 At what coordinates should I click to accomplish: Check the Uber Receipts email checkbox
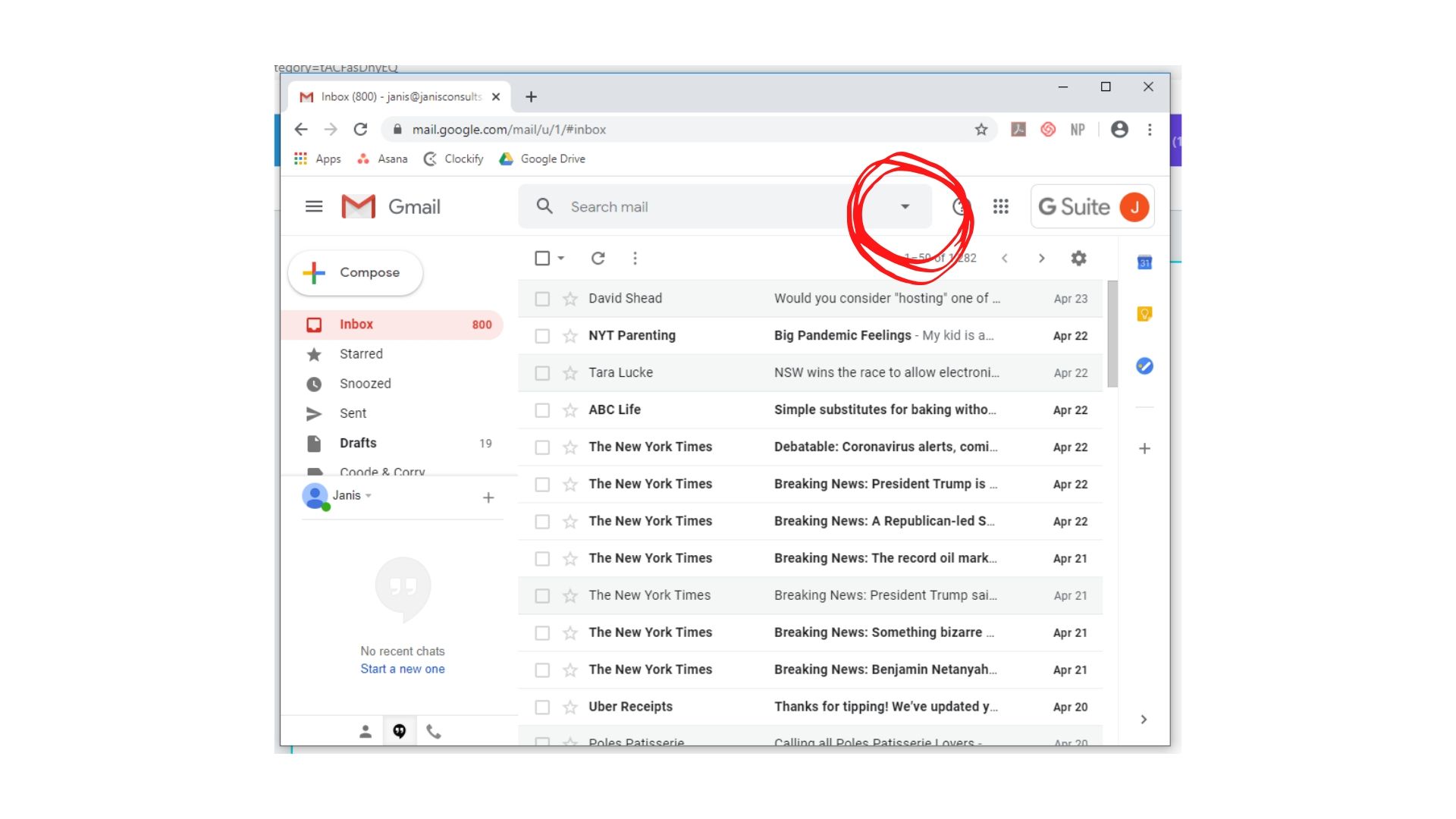(x=542, y=707)
